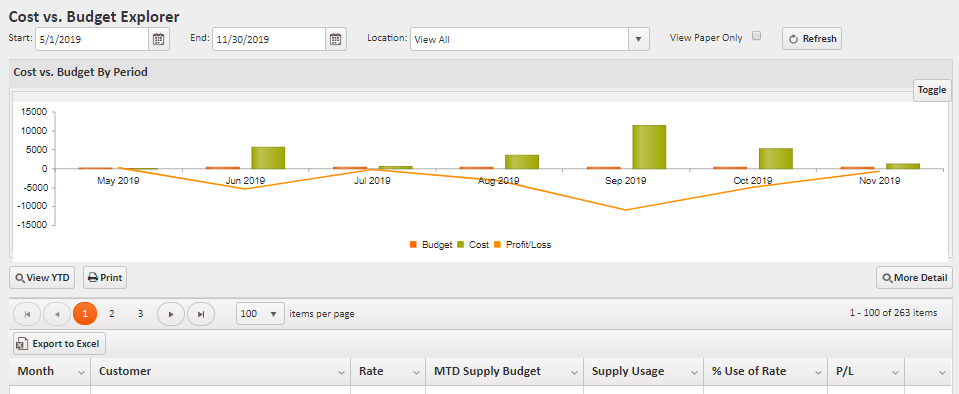The height and width of the screenshot is (394, 959).
Task: Select page 3 in the pager
Action: click(x=140, y=314)
